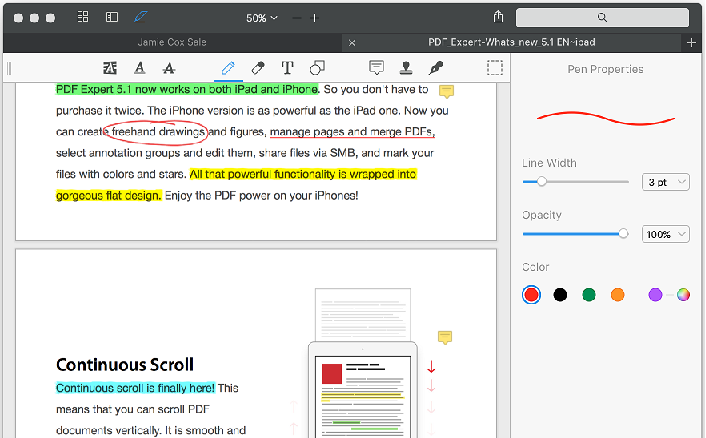Click the Opacity slider
This screenshot has width=706, height=438.
click(575, 234)
